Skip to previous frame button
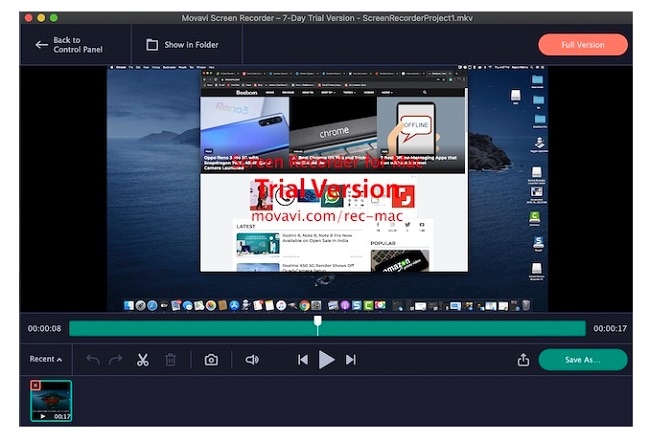650x441 pixels. [x=303, y=360]
